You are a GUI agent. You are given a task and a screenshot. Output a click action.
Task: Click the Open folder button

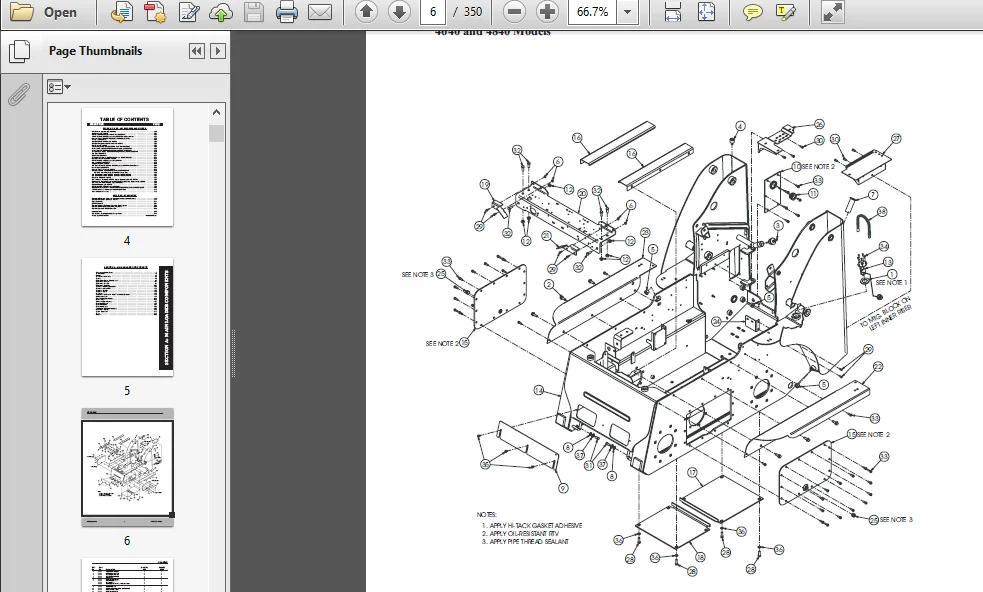click(43, 12)
